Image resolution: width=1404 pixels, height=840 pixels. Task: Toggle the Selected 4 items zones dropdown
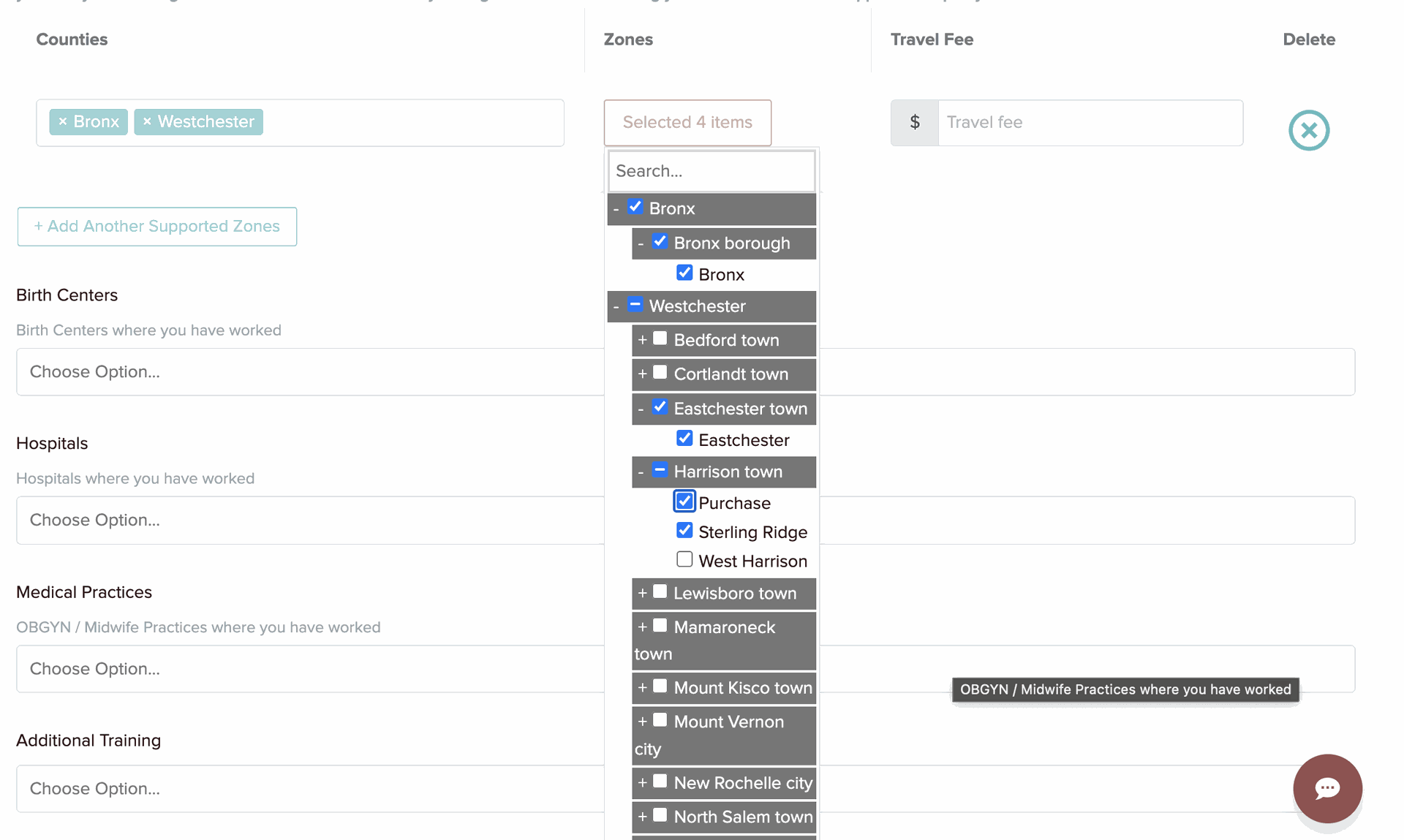click(687, 122)
